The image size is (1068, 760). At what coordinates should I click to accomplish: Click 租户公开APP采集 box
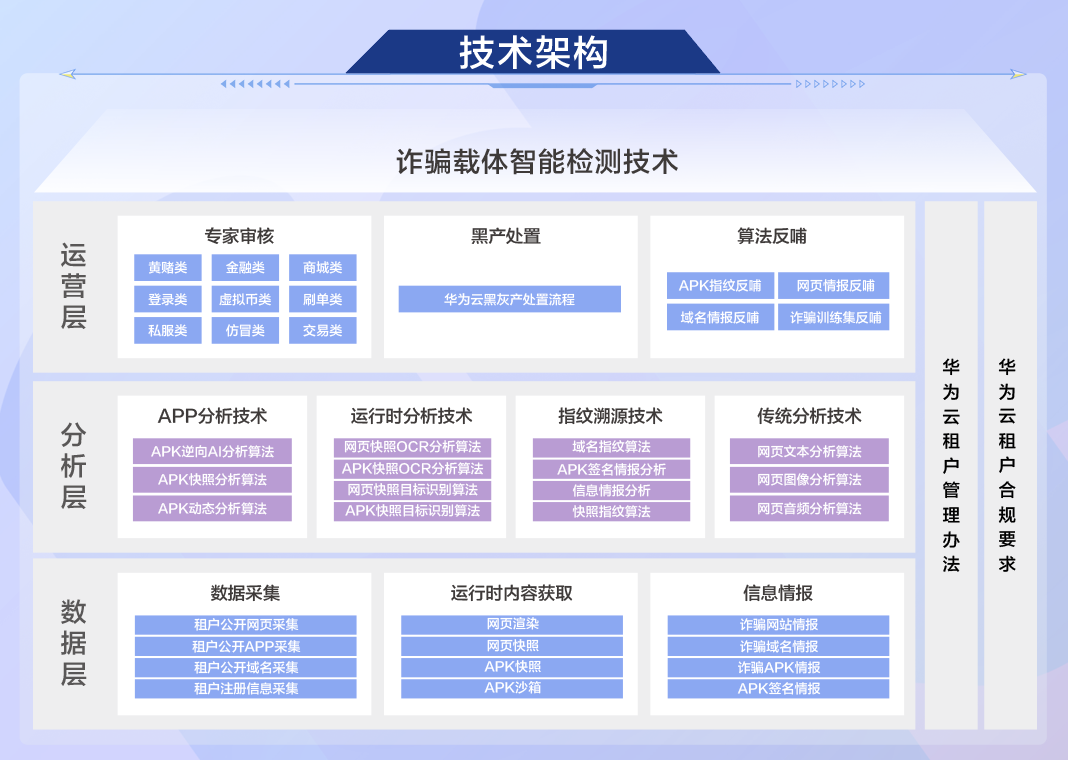[245, 646]
